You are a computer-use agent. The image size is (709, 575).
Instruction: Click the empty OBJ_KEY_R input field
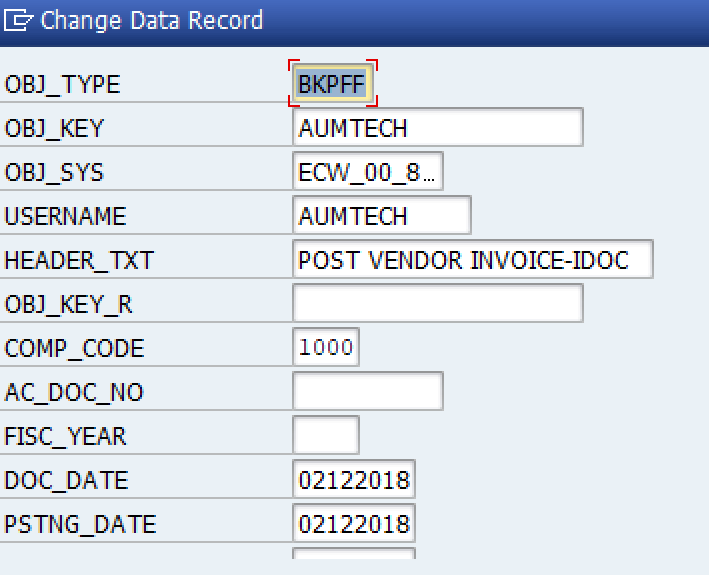(x=438, y=304)
